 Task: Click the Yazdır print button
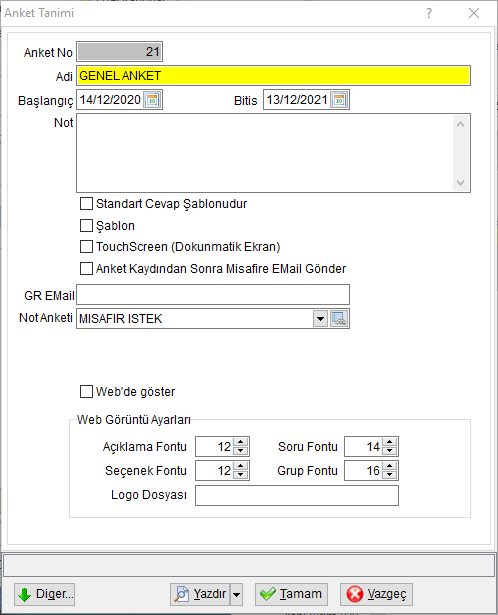click(x=200, y=594)
